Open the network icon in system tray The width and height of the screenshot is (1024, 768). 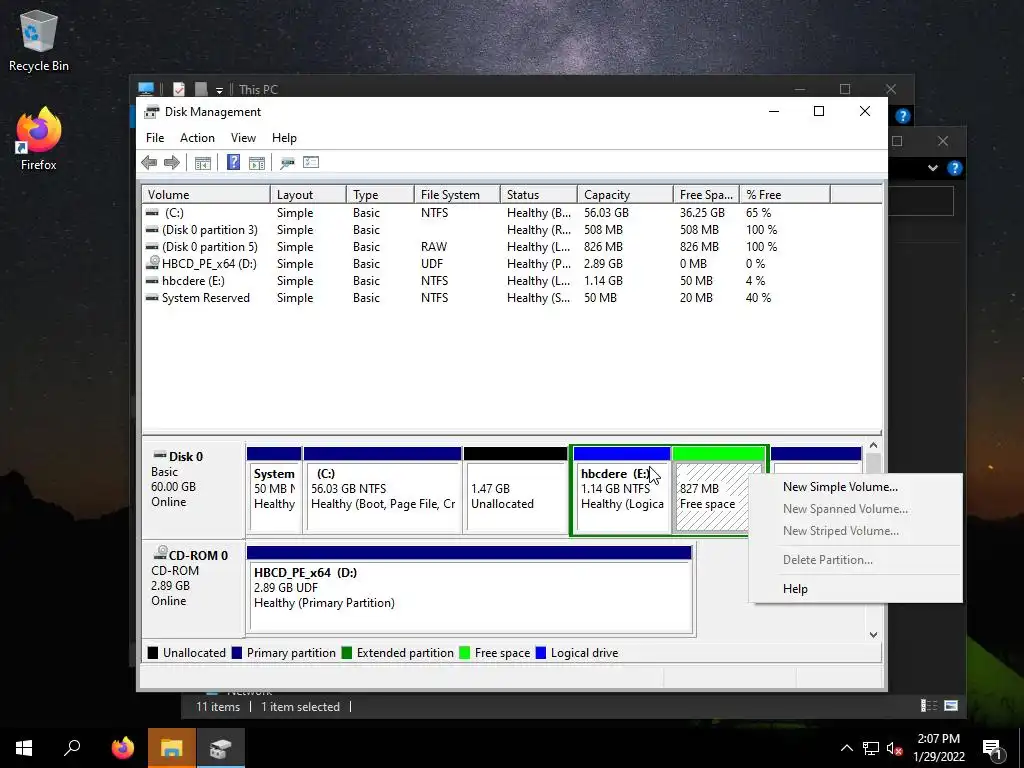coord(871,748)
